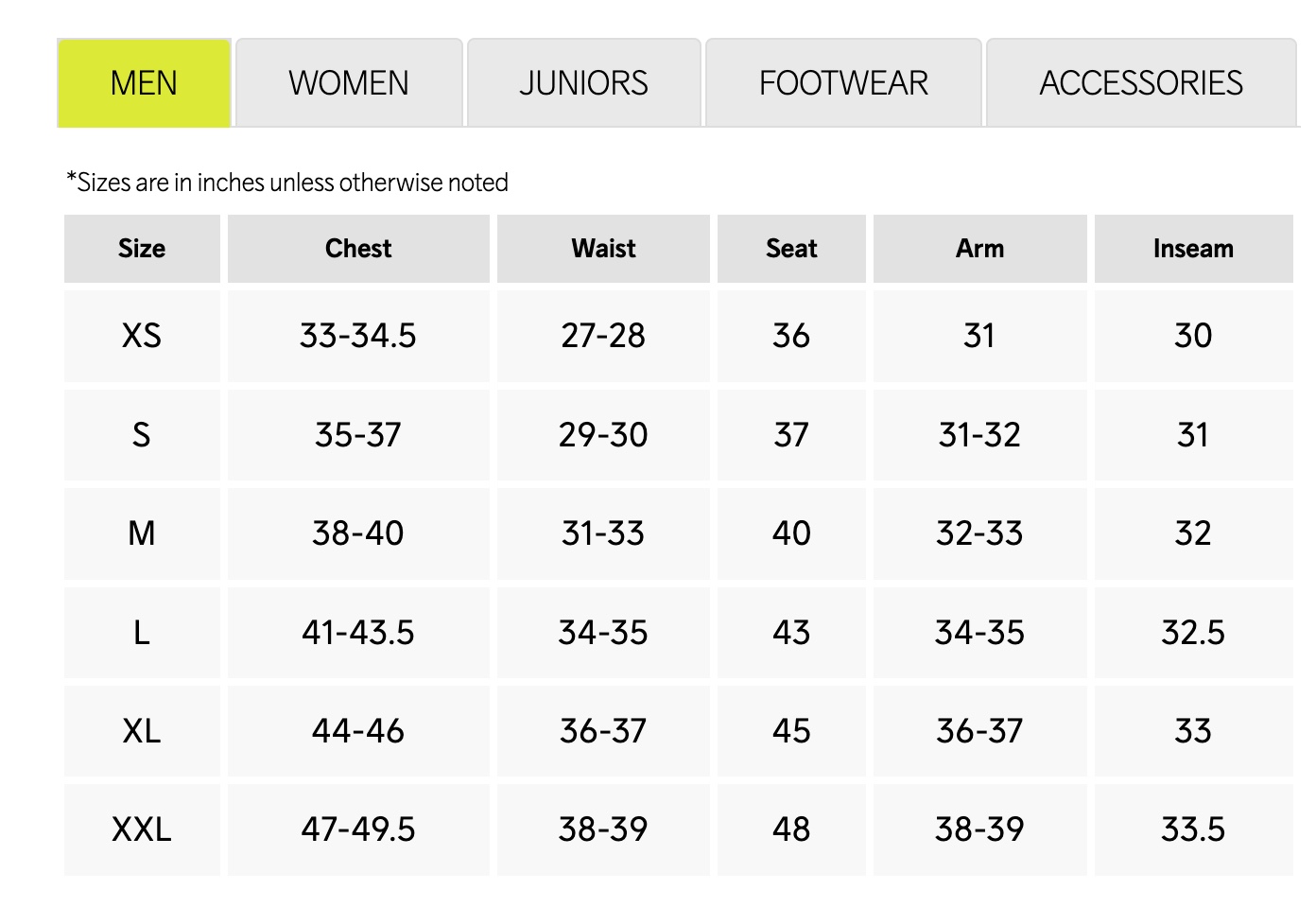Select the XXL size row label
This screenshot has height=908, width=1316.
coord(142,829)
